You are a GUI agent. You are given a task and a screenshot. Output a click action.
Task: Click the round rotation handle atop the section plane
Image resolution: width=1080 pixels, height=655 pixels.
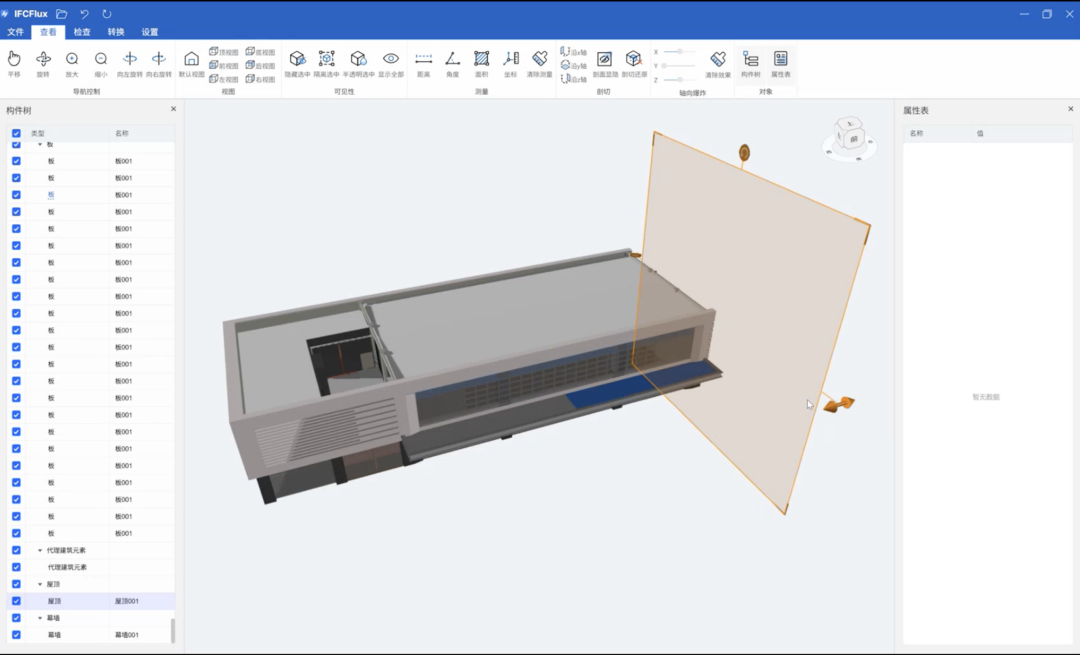click(x=744, y=152)
